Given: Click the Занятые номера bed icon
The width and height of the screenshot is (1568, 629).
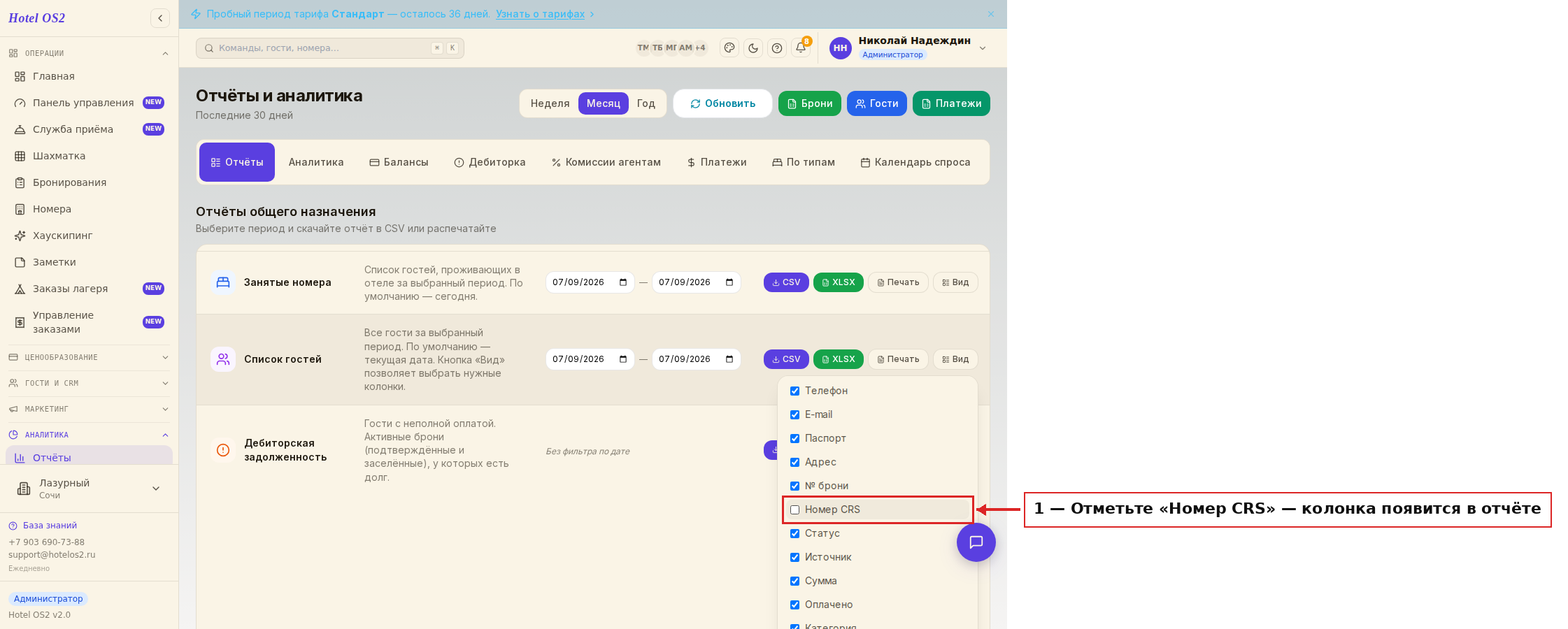Looking at the screenshot, I should (223, 282).
